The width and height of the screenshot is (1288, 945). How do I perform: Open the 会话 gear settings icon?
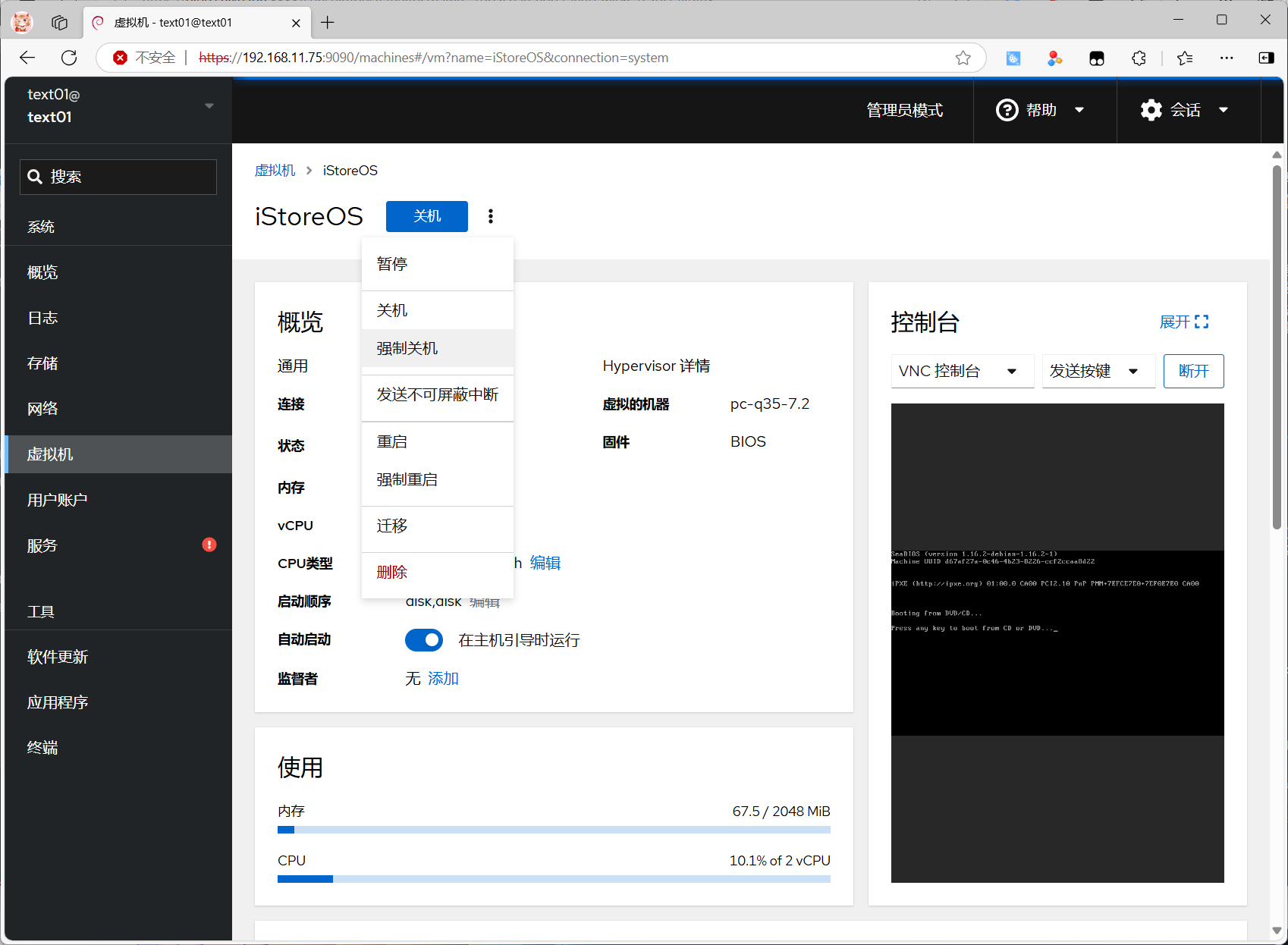pos(1151,110)
